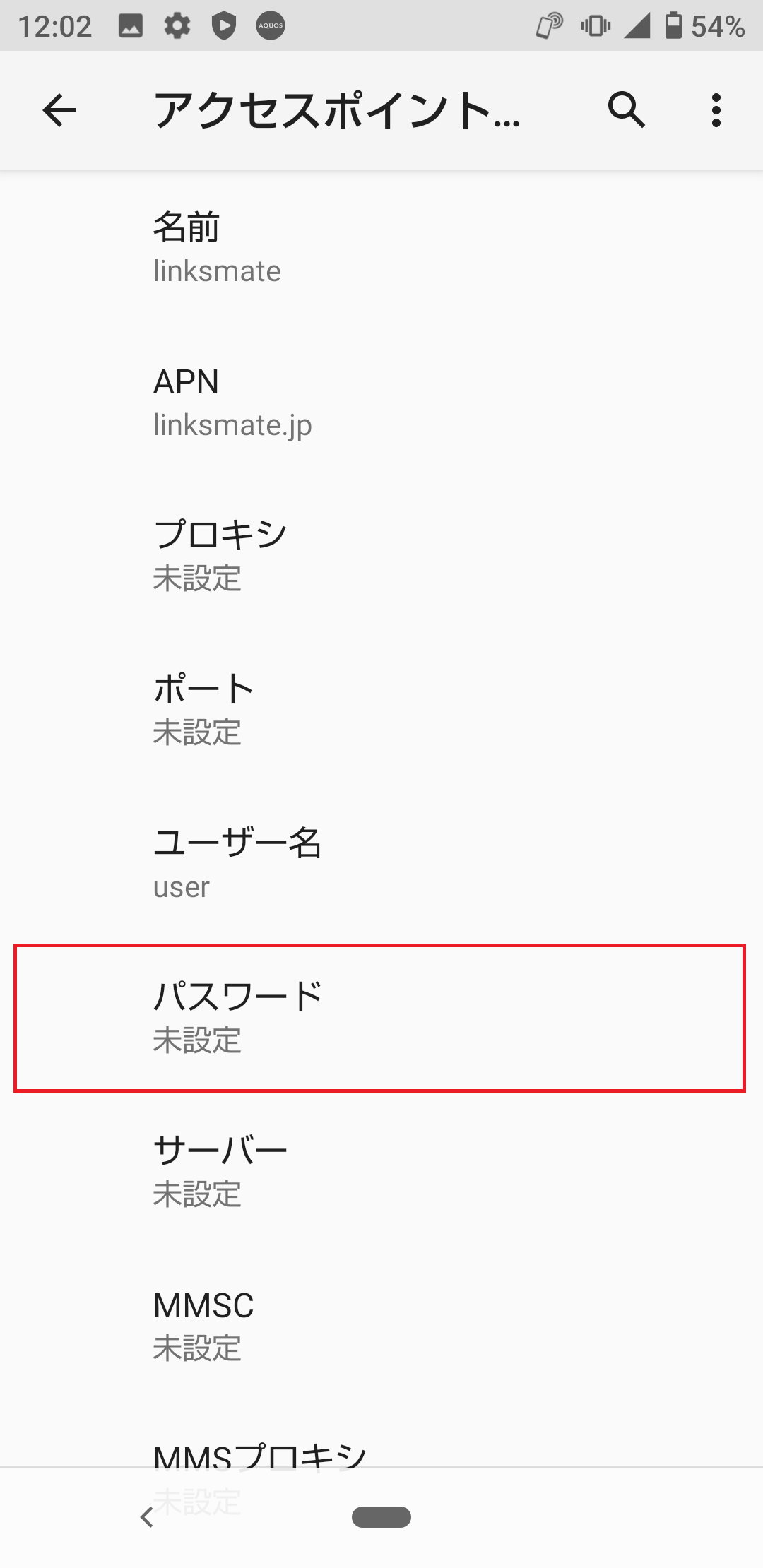Open the サーバー setting
This screenshot has width=763, height=1568.
(x=381, y=1172)
